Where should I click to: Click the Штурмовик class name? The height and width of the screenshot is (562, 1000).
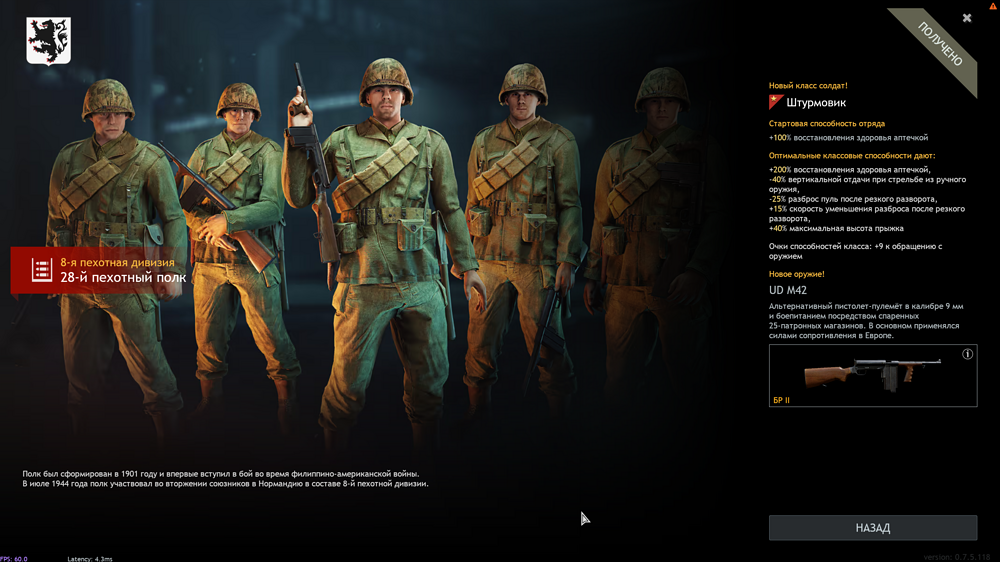[x=816, y=103]
